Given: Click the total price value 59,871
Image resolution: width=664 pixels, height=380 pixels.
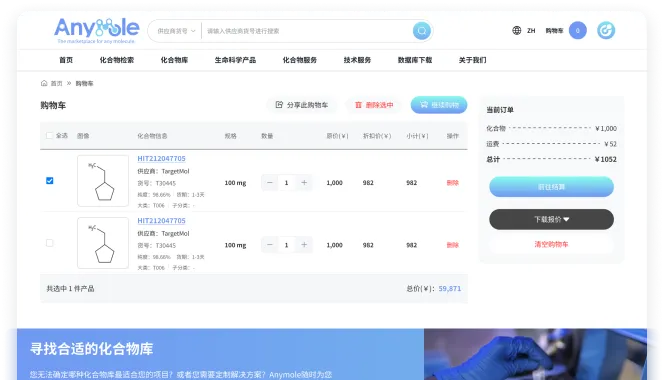Looking at the screenshot, I should [x=450, y=288].
